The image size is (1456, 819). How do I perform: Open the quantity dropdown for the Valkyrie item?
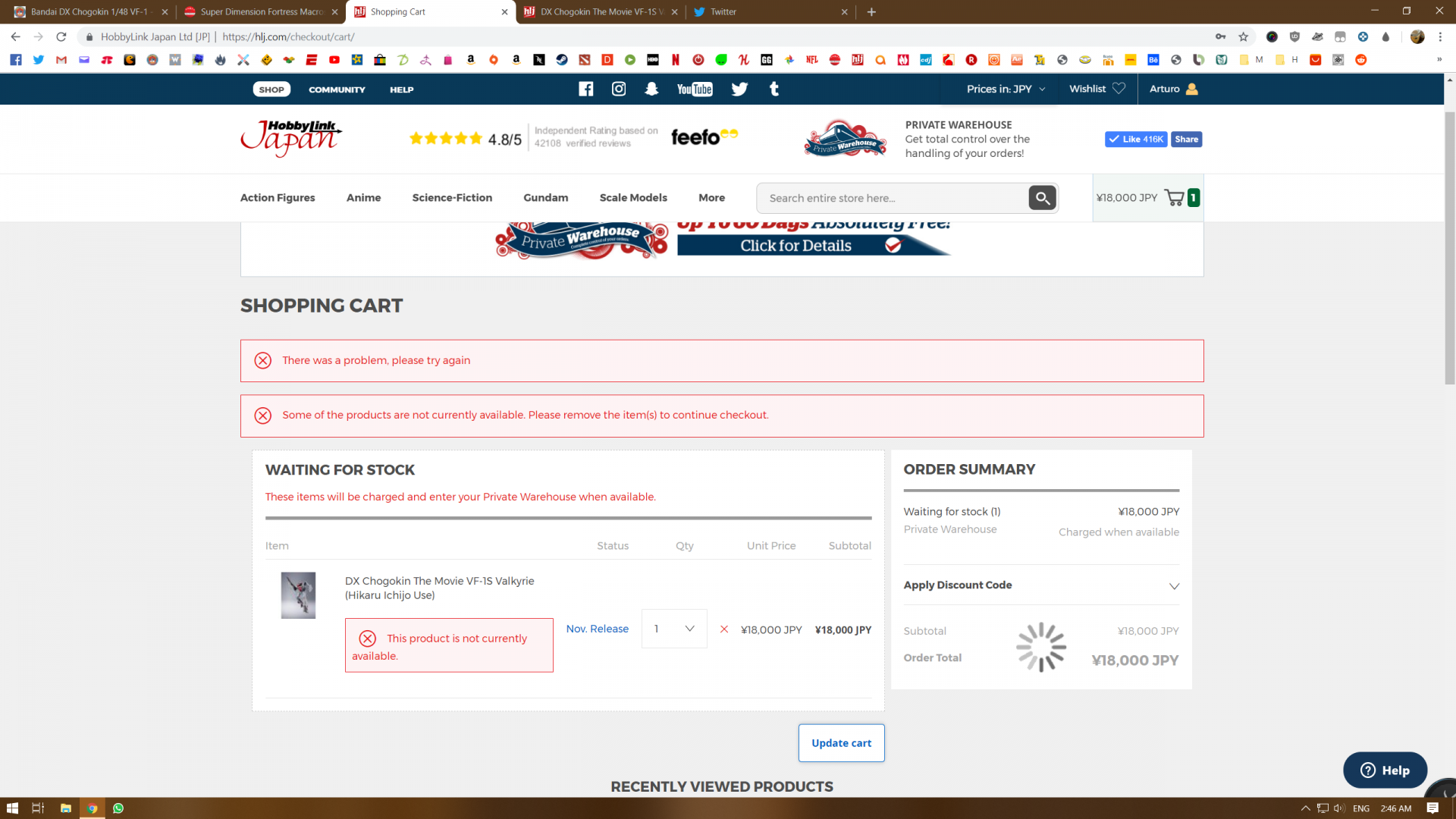point(674,629)
